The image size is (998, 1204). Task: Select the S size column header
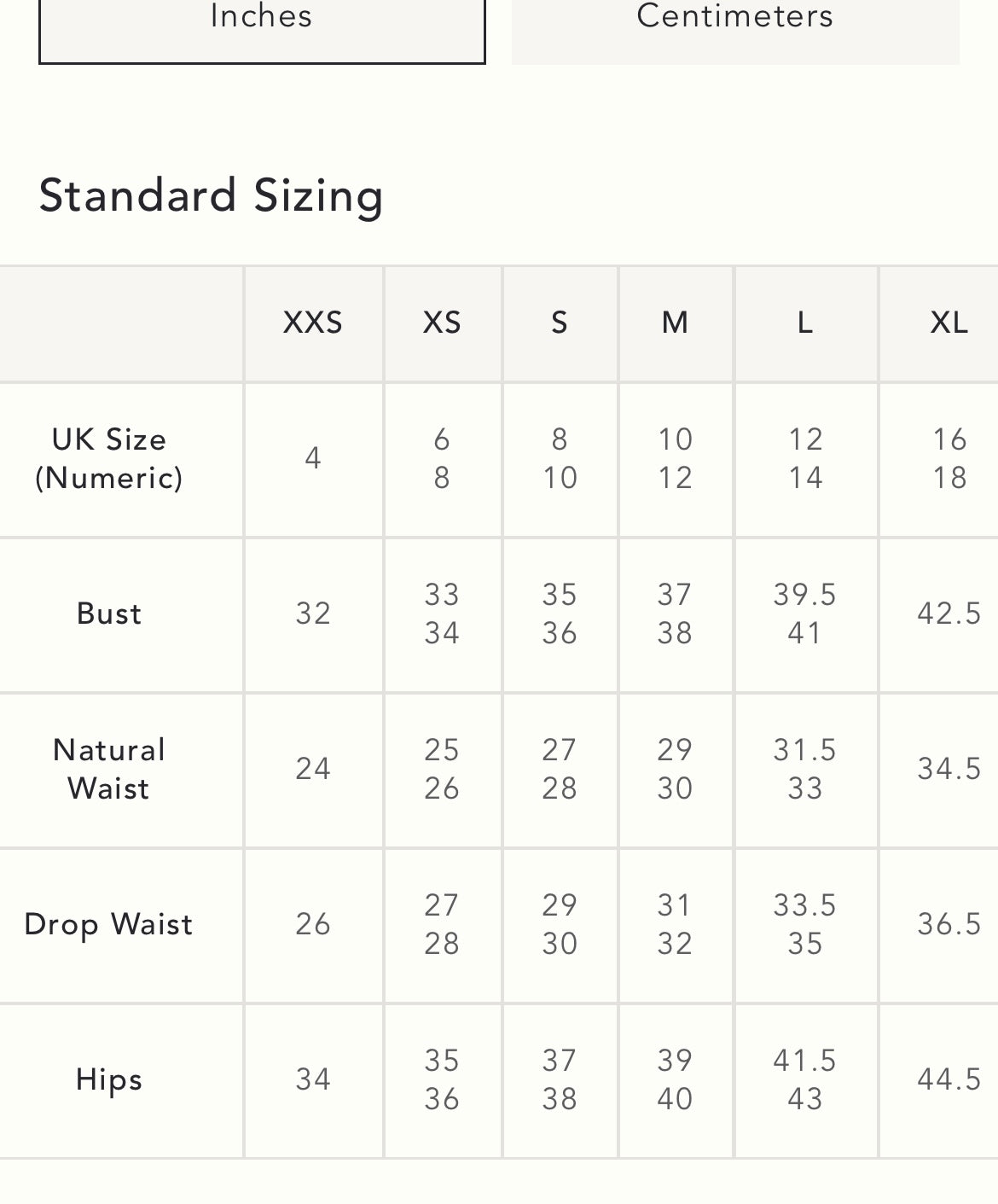point(560,323)
